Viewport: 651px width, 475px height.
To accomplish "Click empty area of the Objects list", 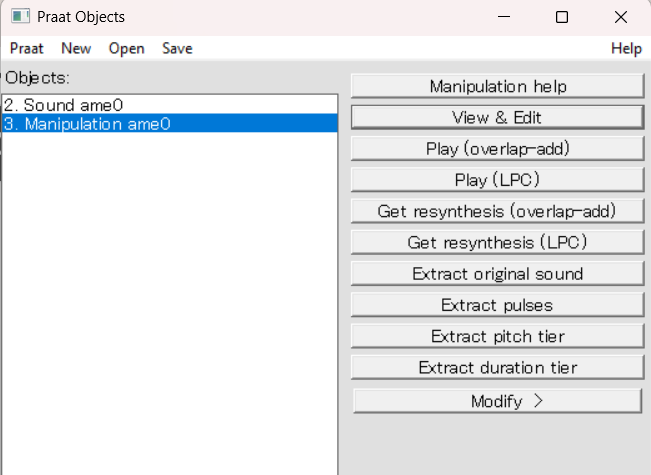I will click(x=170, y=303).
